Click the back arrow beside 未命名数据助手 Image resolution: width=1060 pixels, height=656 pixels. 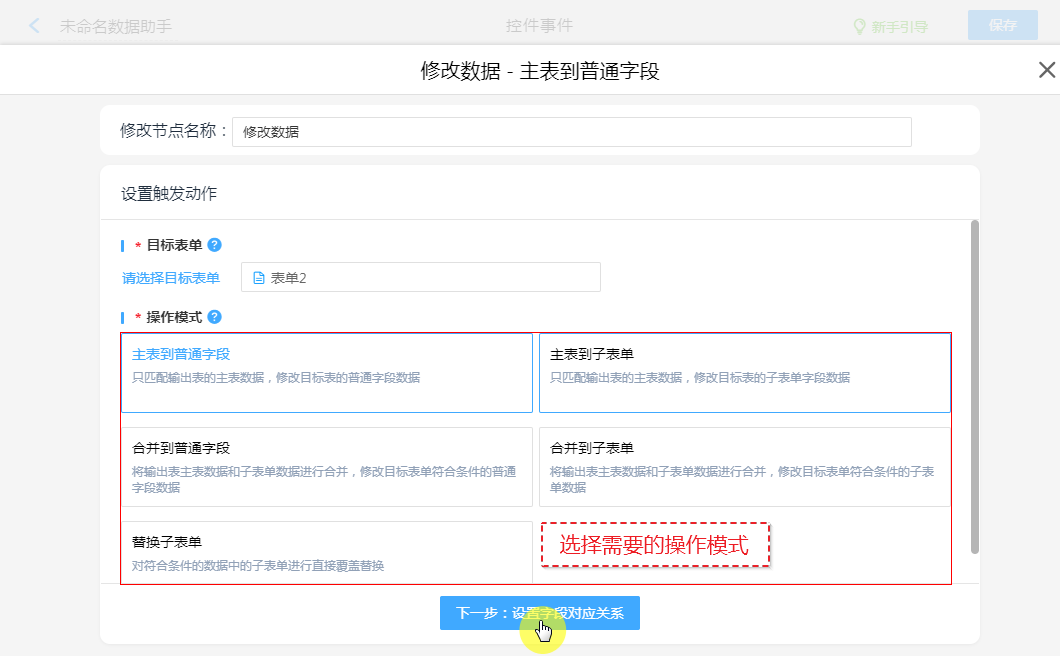point(35,26)
